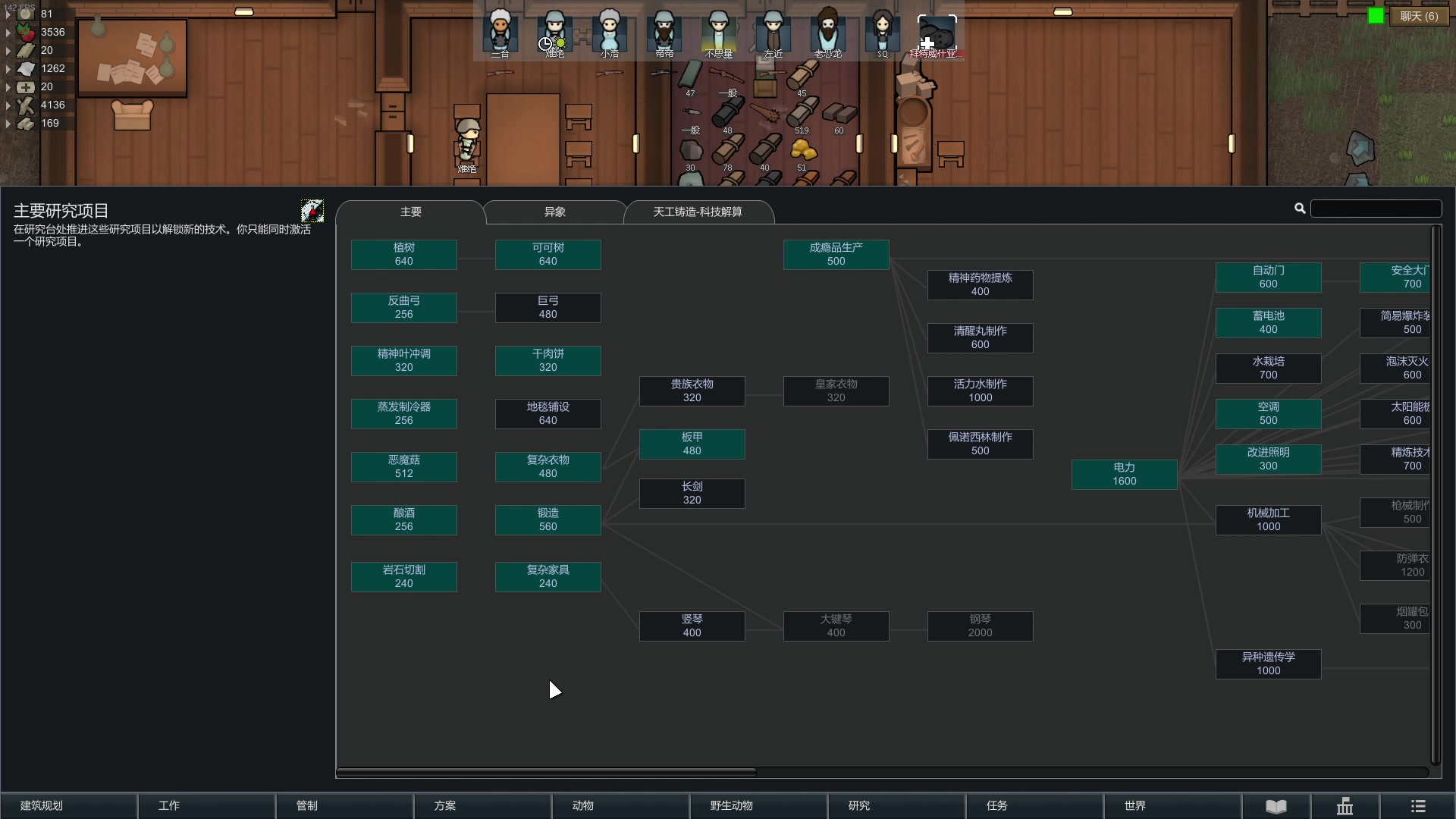Expand the food 3536 resource category

8,32
